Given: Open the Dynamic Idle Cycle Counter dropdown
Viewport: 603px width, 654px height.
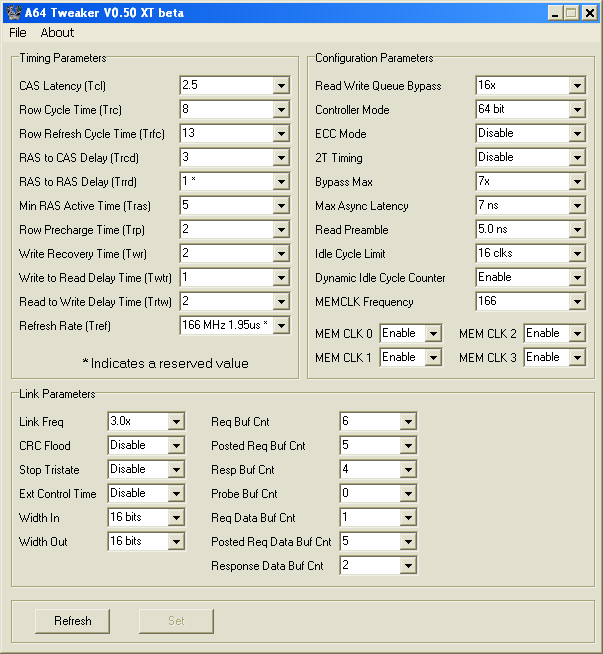Looking at the screenshot, I should (x=577, y=278).
